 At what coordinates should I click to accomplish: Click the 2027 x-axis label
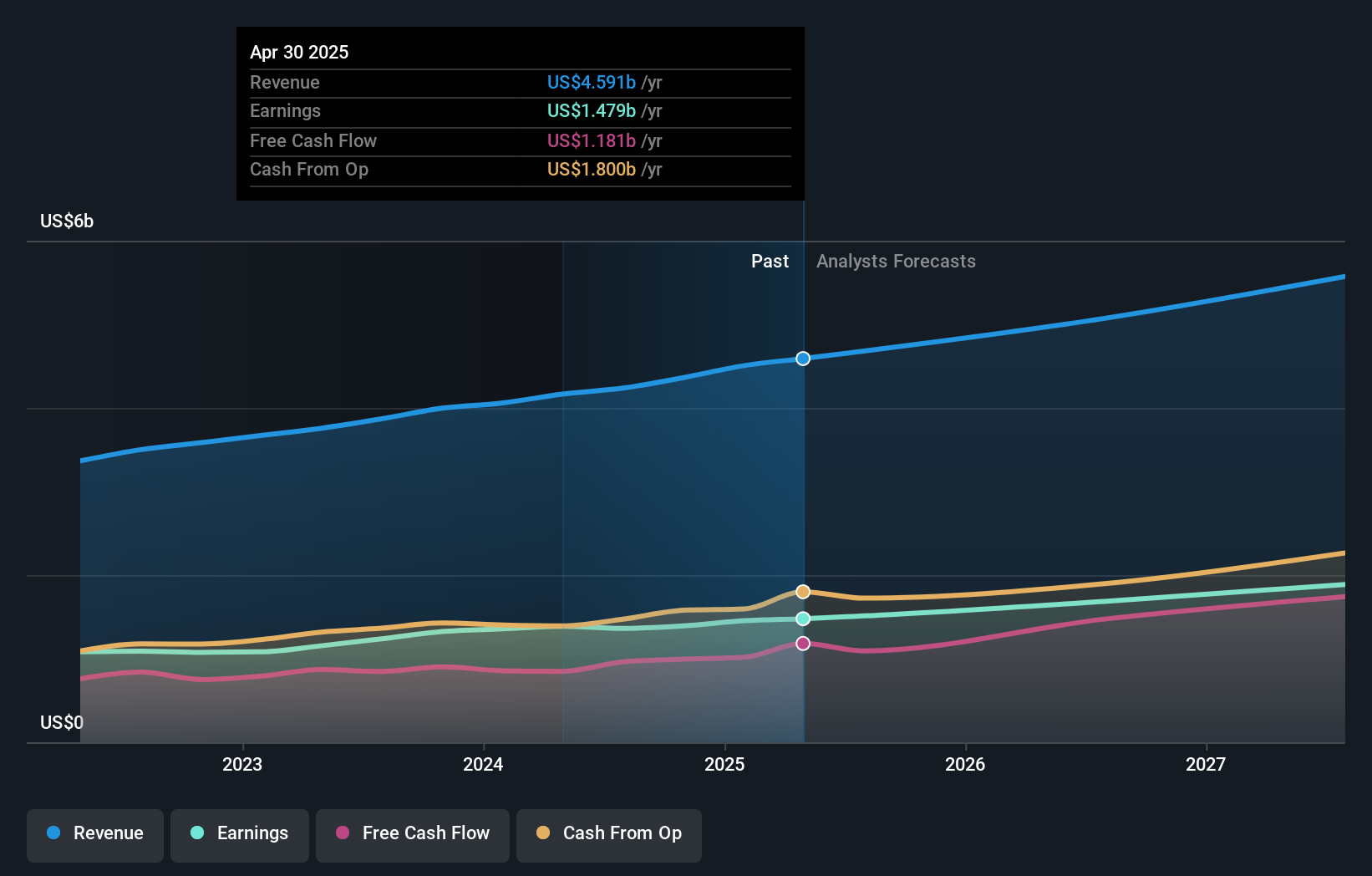(1206, 764)
